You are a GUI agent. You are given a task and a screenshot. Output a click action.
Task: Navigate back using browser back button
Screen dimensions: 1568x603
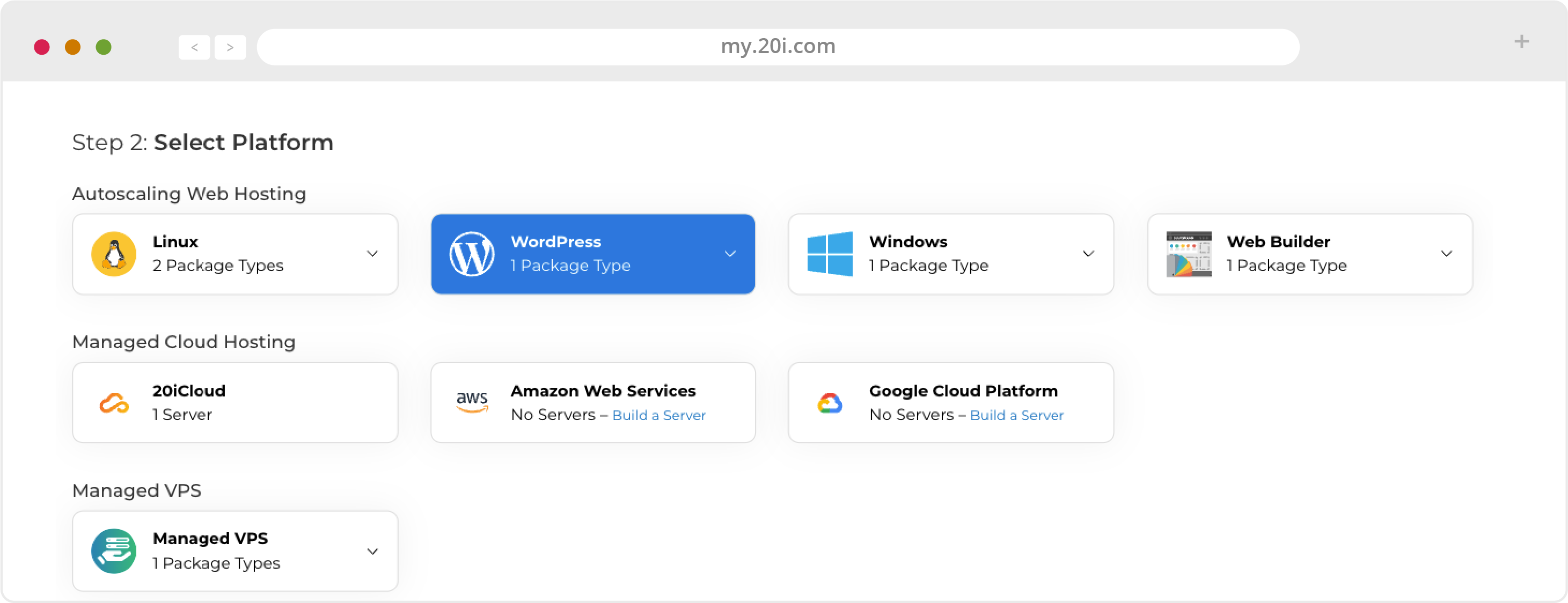pos(194,47)
